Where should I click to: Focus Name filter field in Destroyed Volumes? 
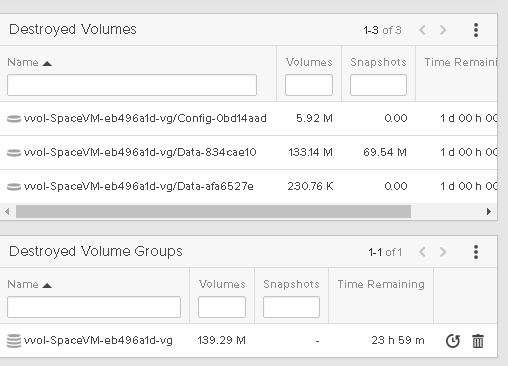[x=132, y=85]
